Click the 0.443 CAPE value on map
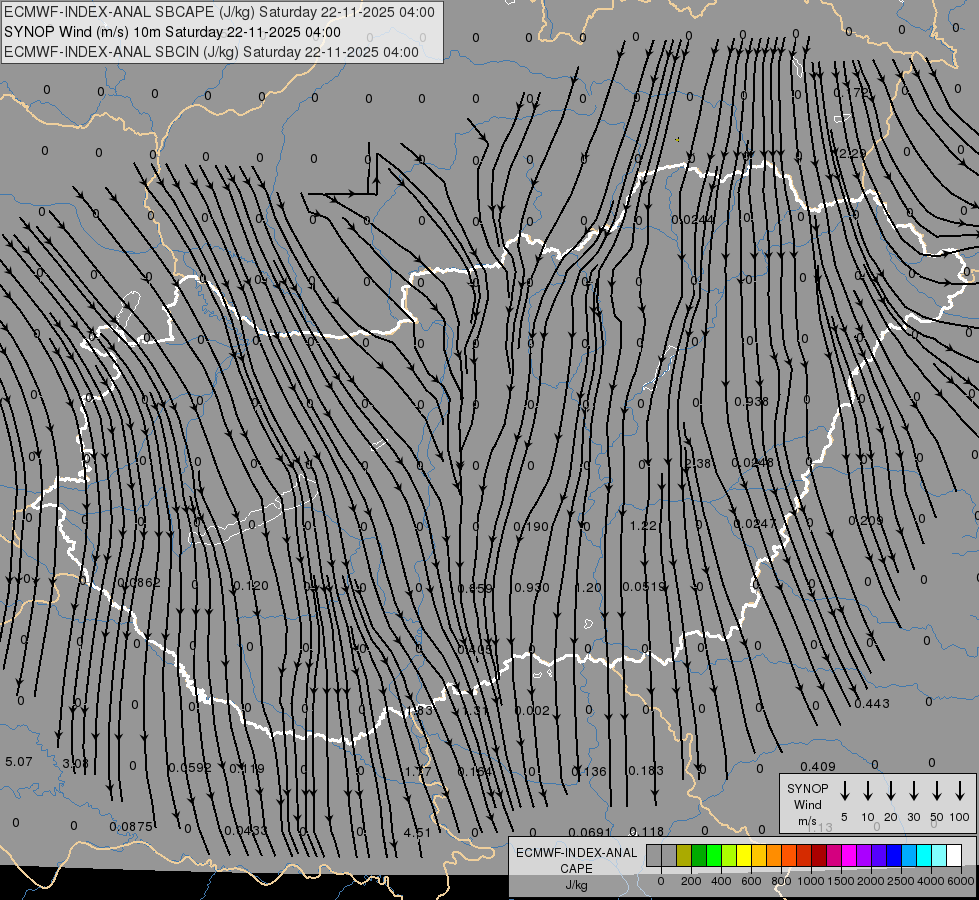 point(872,704)
